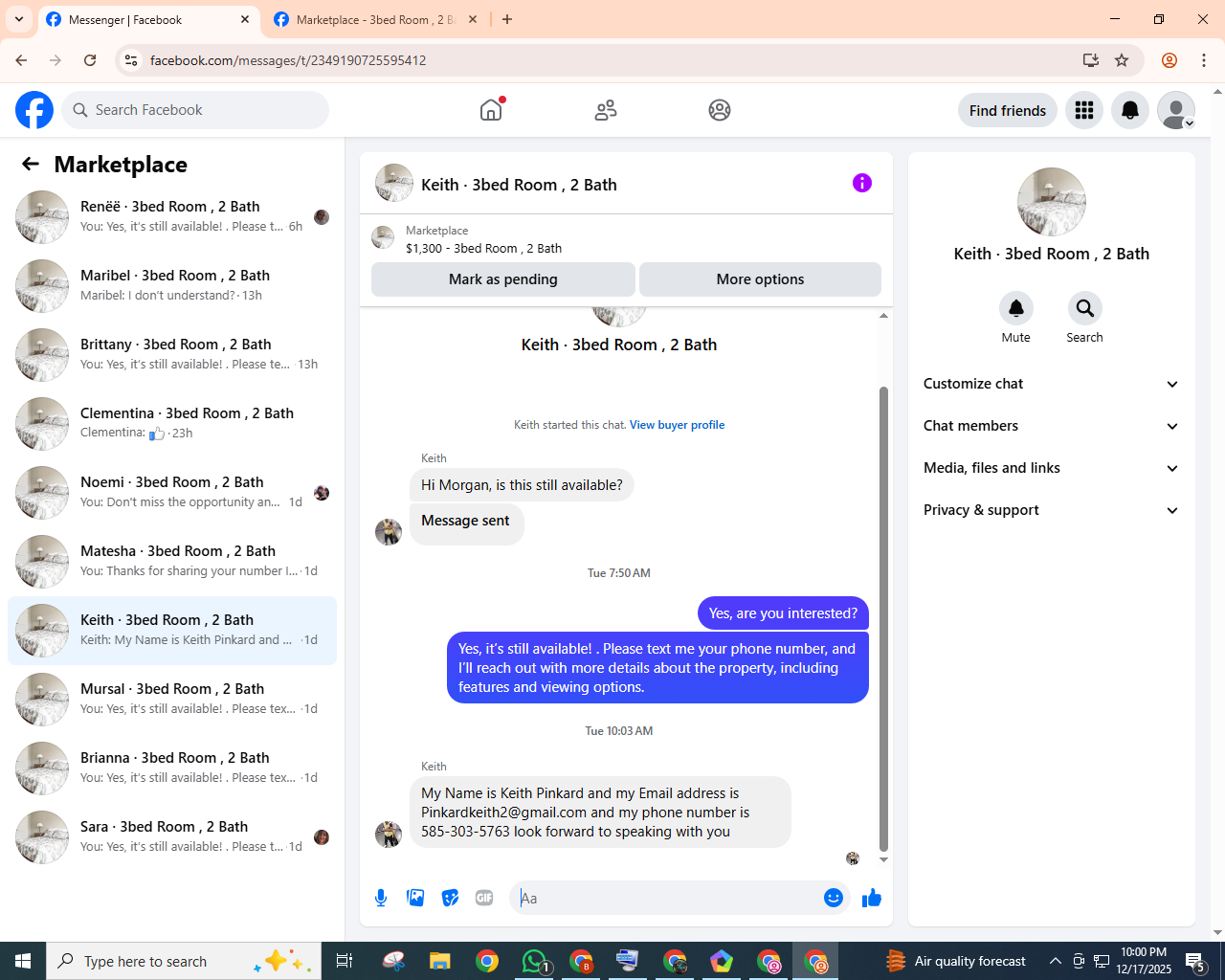The image size is (1225, 980).
Task: Open Task View from the taskbar
Action: 345,961
